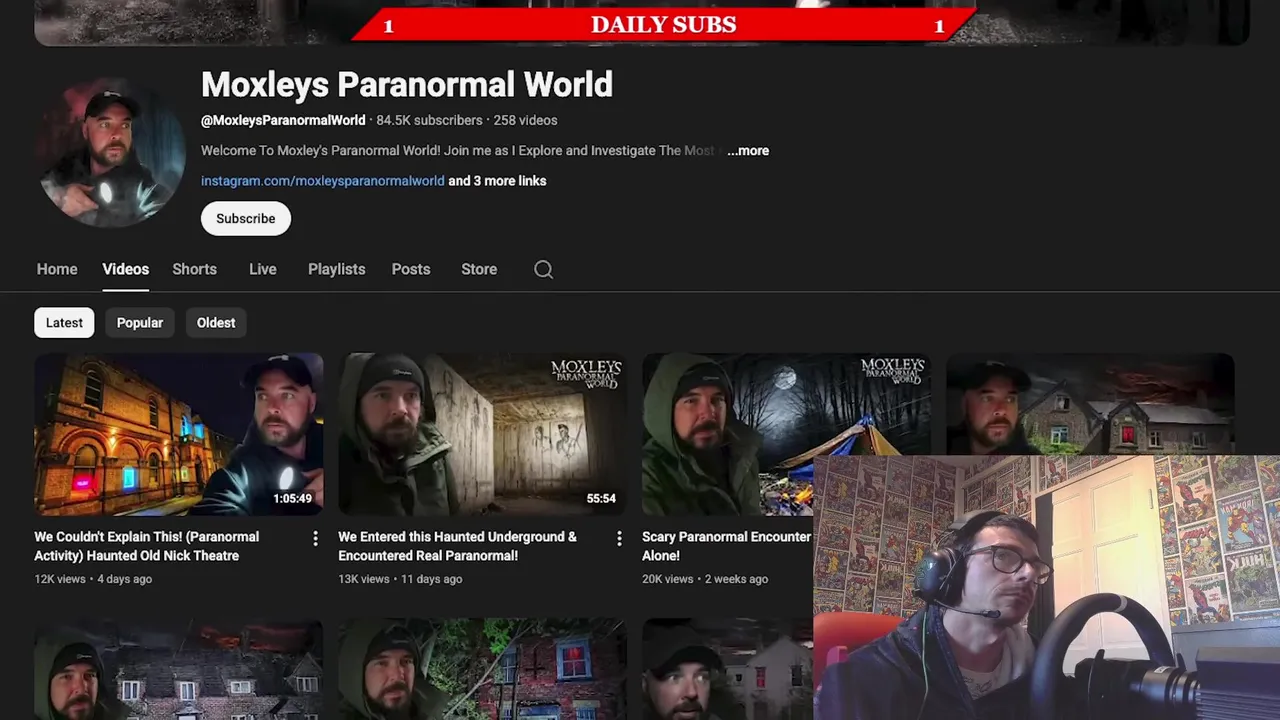Screen dimensions: 1280x720
Task: Search within the channel using magnifier icon
Action: pyautogui.click(x=543, y=269)
